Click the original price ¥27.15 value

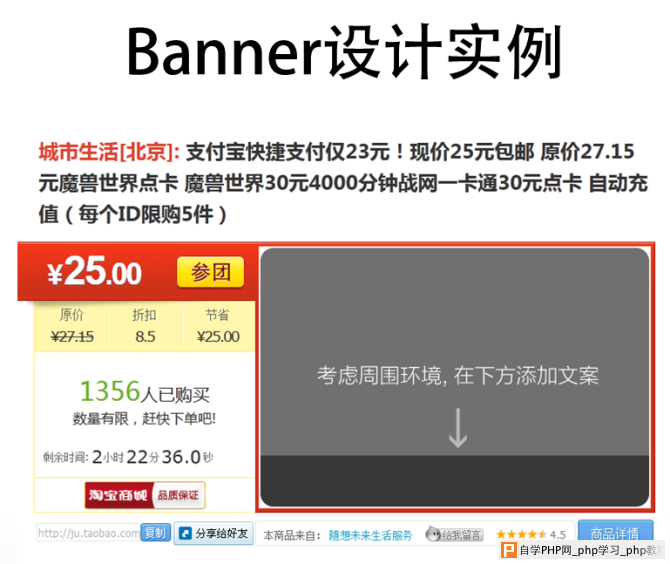click(72, 337)
